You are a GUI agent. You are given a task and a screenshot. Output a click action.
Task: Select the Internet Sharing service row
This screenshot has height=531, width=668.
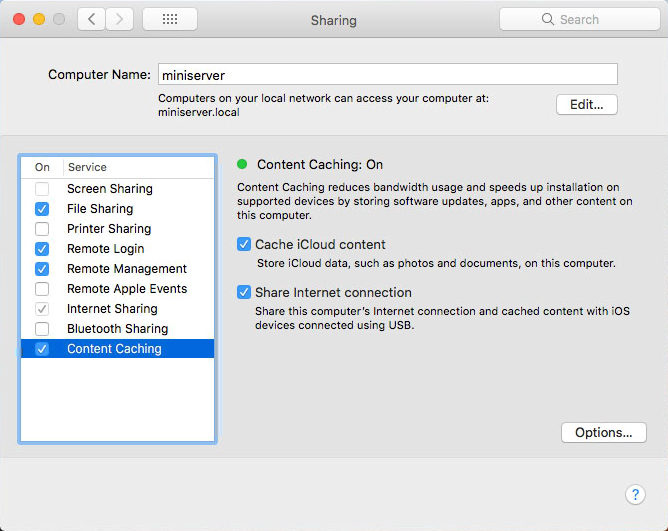click(x=118, y=309)
